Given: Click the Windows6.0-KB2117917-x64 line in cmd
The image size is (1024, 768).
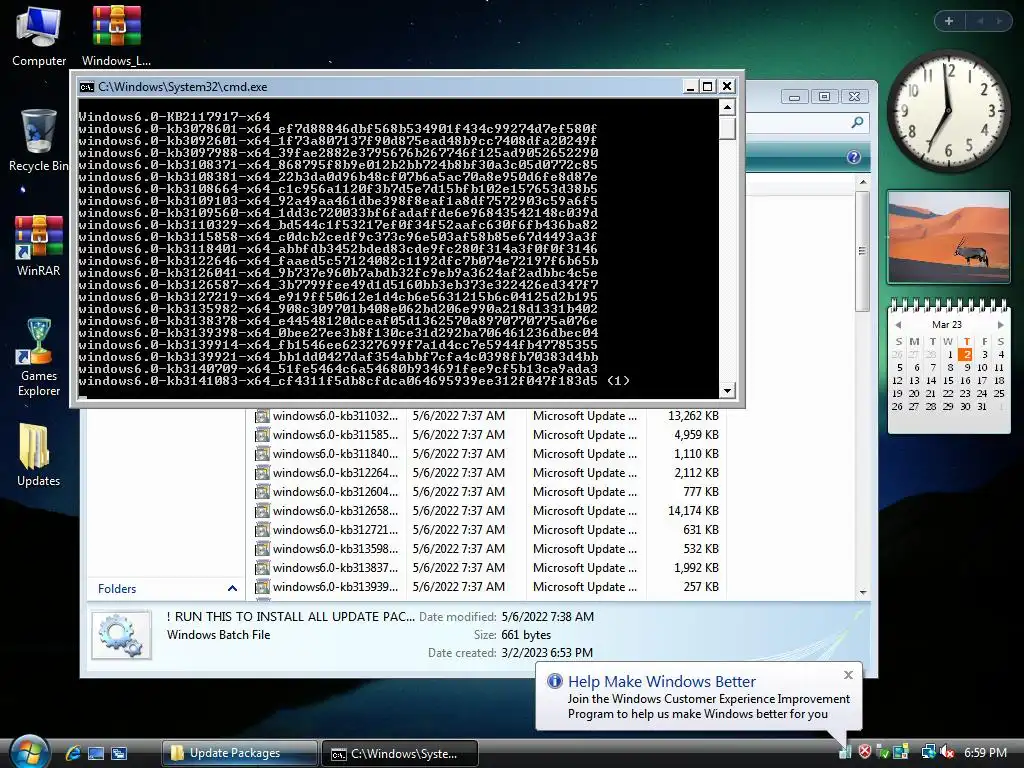Looking at the screenshot, I should point(174,117).
